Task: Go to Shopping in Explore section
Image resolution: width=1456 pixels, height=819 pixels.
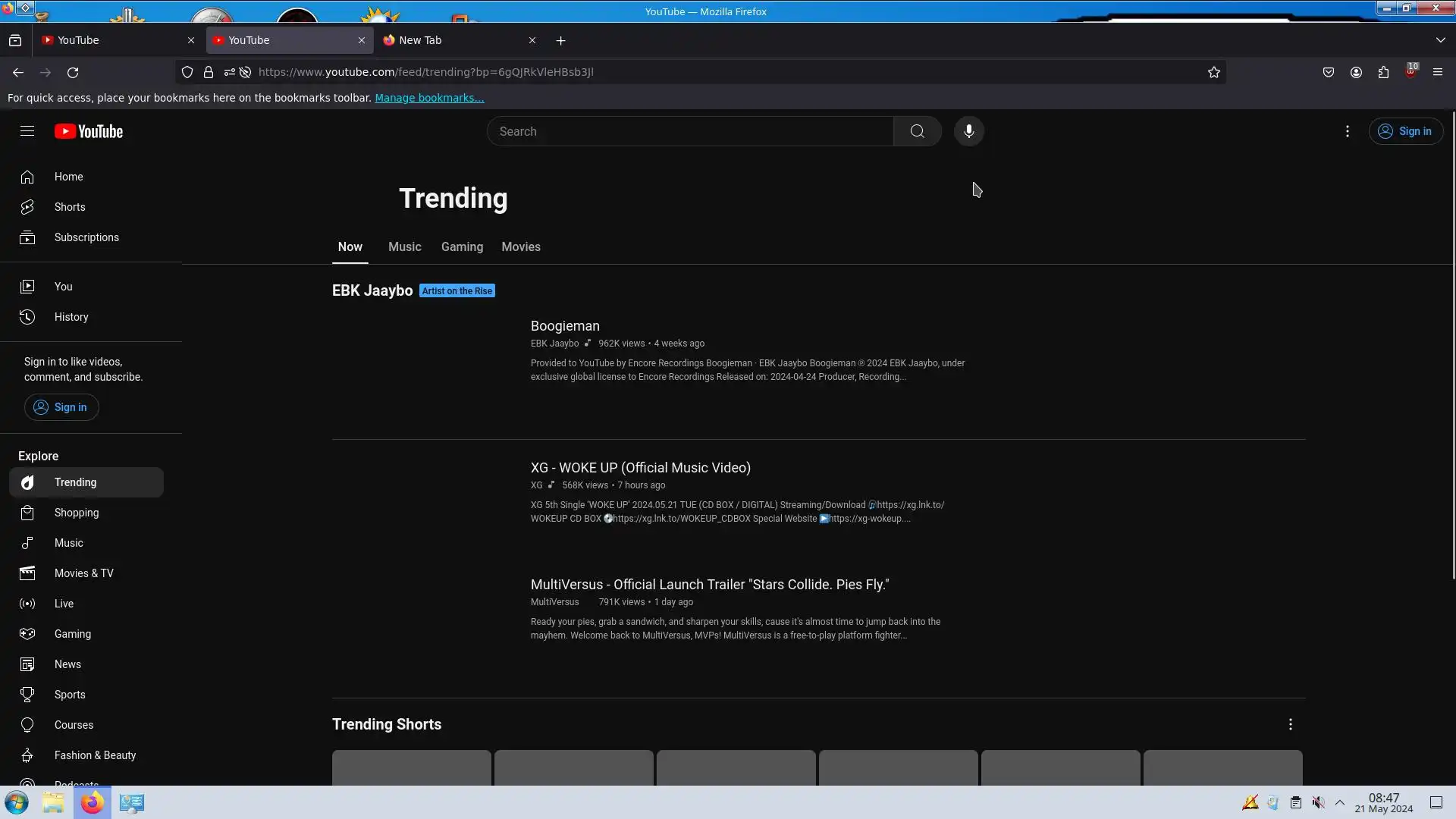Action: click(76, 513)
